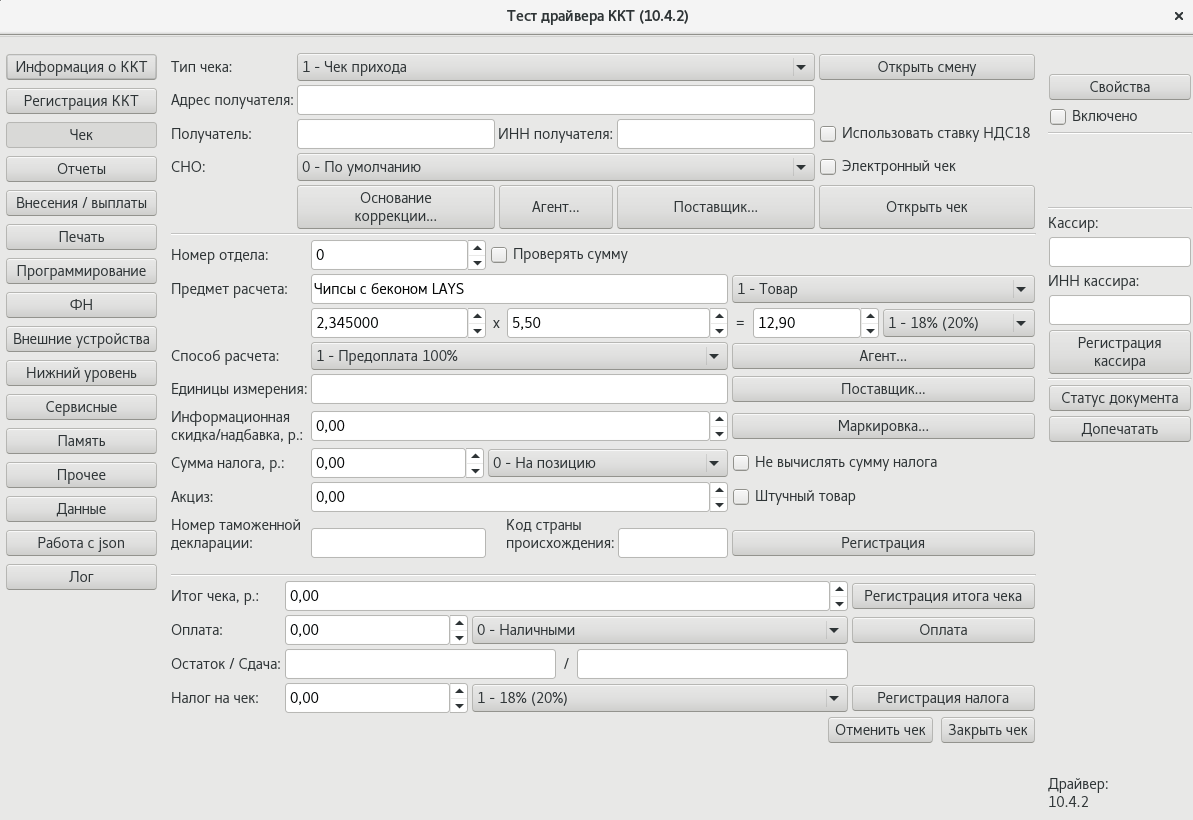This screenshot has width=1193, height=820.
Task: Switch to the Отчеты section
Action: [81, 169]
